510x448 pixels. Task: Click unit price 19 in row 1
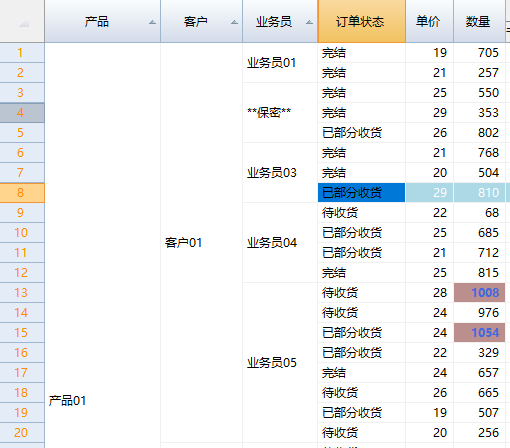429,53
